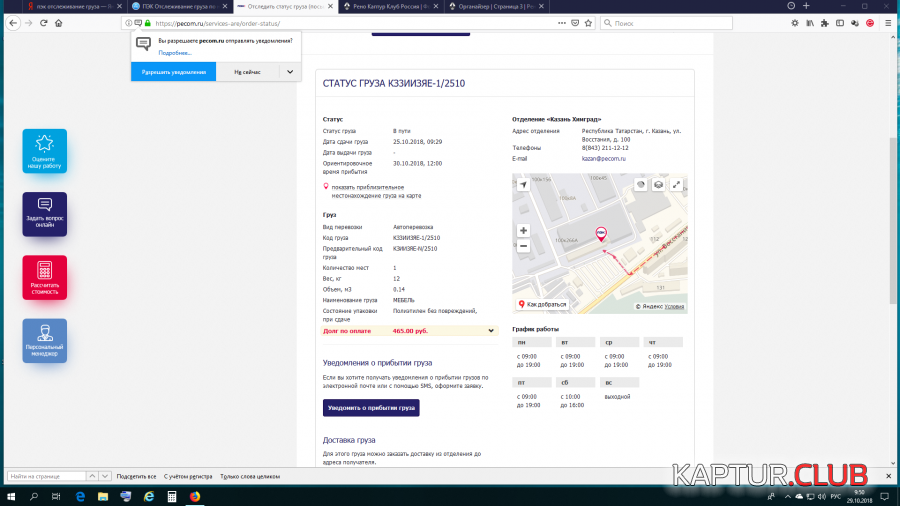Open File Explorer from taskbar
The height and width of the screenshot is (506, 900).
coord(103,496)
